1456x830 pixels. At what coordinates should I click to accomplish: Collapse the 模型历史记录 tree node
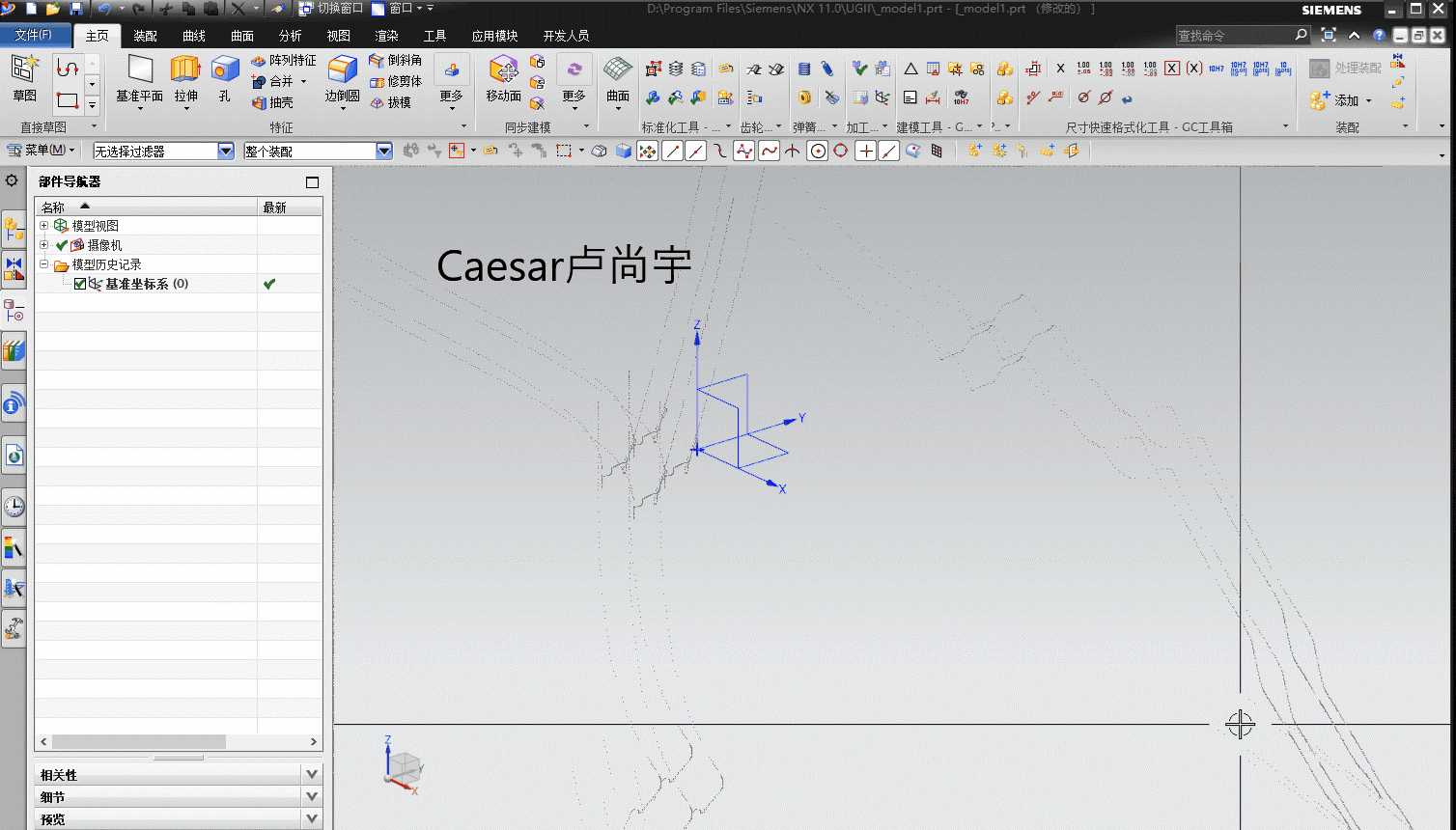click(43, 264)
